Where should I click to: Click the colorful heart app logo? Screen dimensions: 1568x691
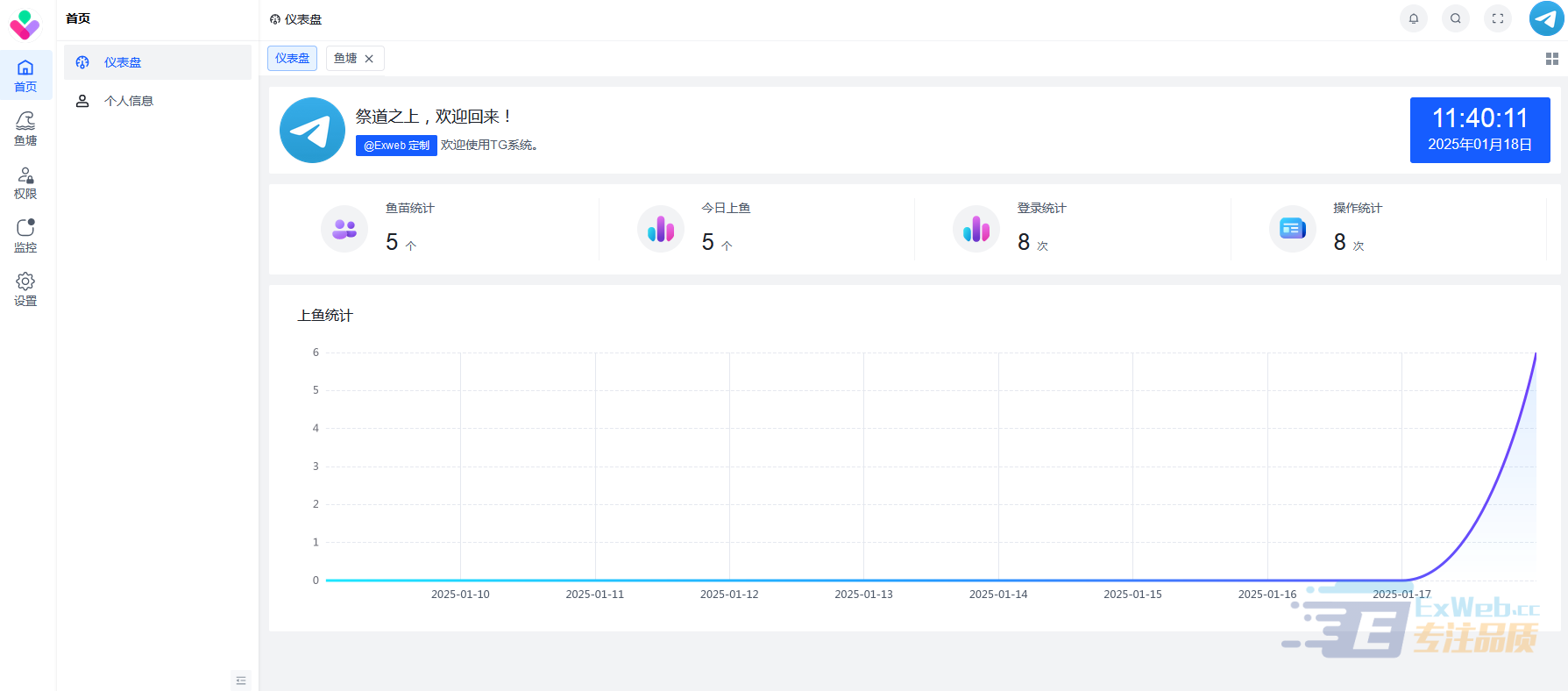pyautogui.click(x=25, y=25)
